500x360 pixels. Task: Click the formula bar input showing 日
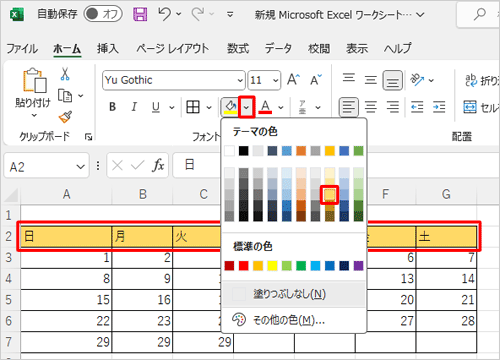click(x=198, y=165)
